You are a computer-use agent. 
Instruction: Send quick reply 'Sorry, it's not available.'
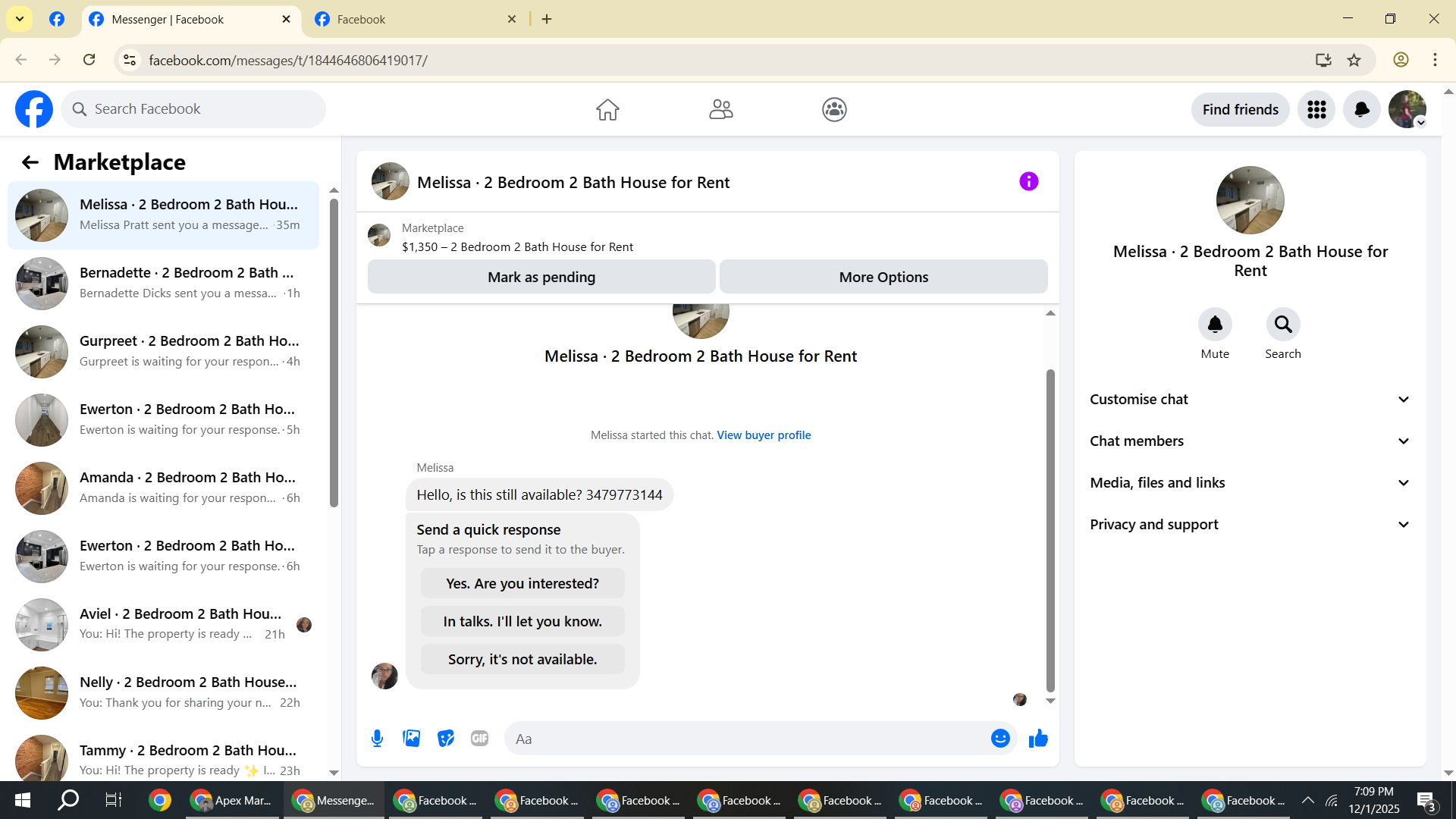522,660
